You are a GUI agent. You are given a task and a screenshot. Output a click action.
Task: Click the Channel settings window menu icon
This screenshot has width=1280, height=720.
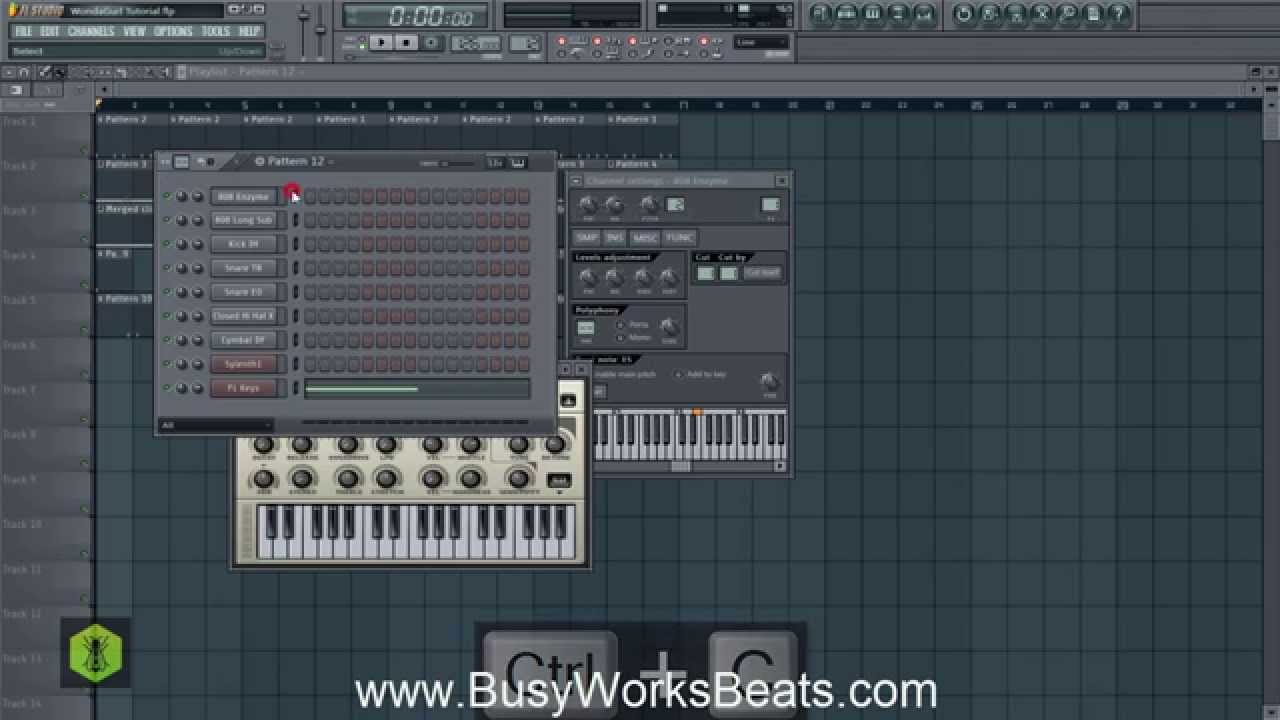(x=576, y=181)
